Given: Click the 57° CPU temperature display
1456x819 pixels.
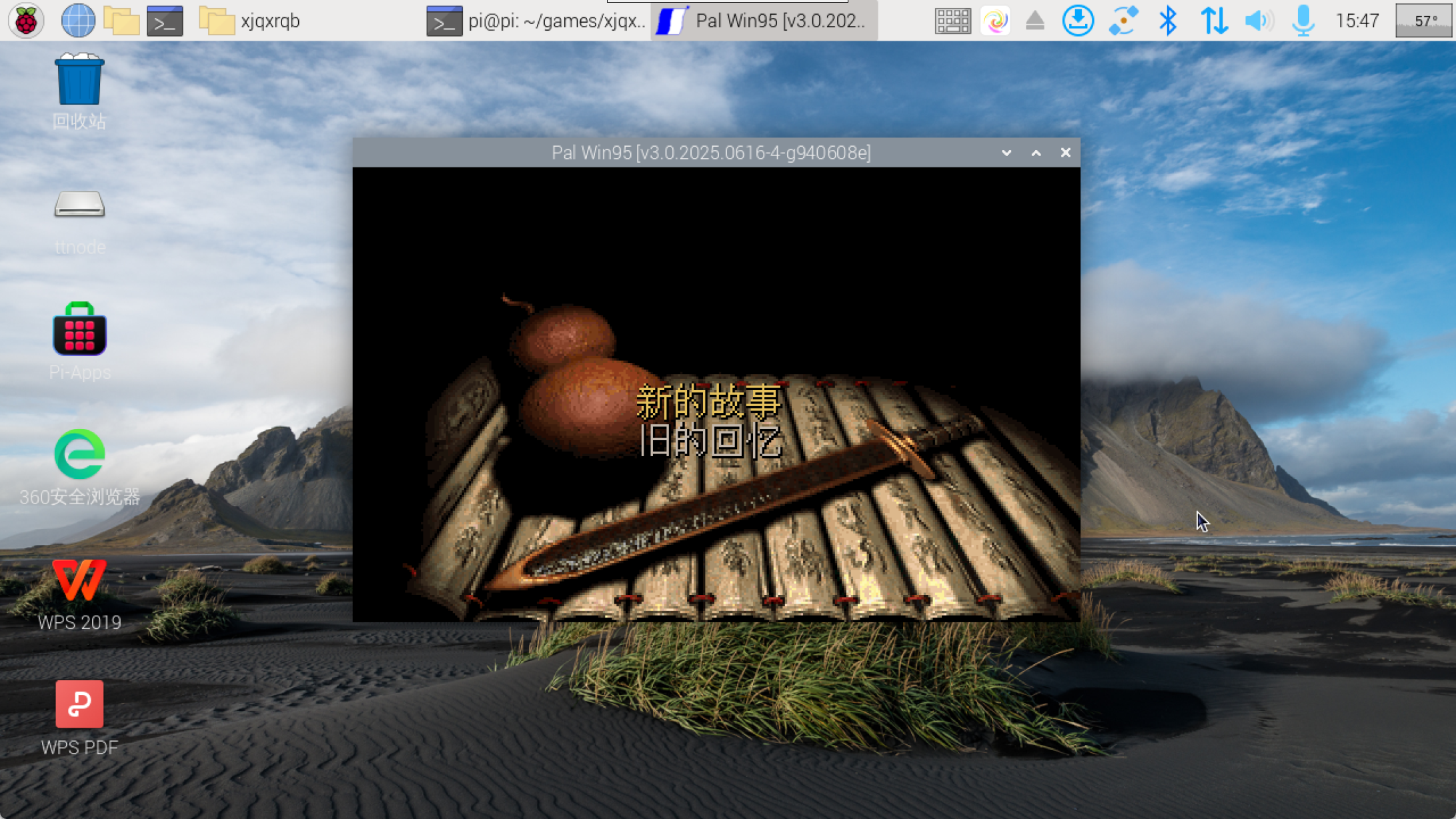Looking at the screenshot, I should pos(1425,21).
